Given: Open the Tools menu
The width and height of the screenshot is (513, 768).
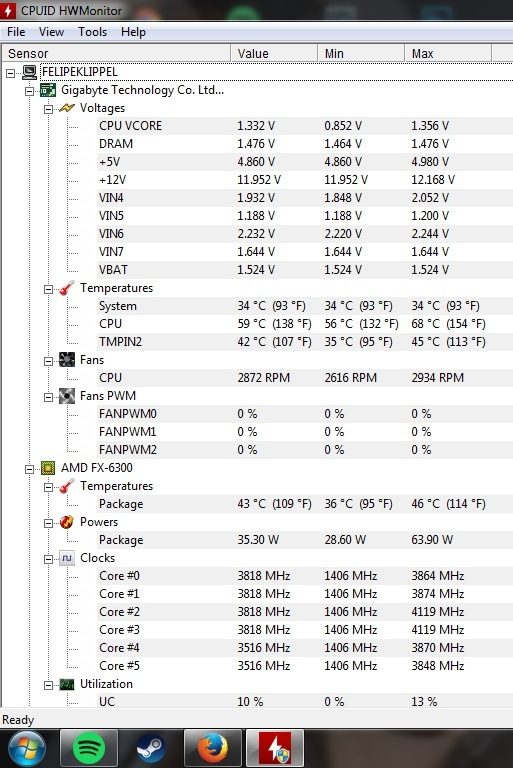Looking at the screenshot, I should [92, 32].
